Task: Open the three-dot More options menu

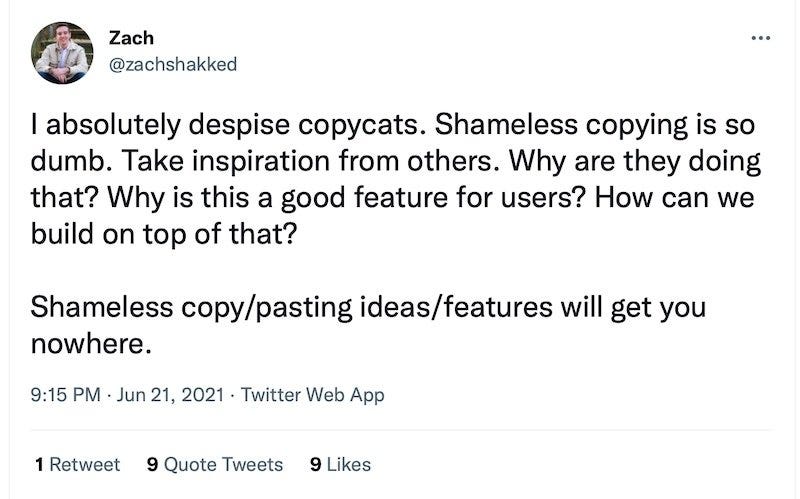Action: tap(760, 38)
